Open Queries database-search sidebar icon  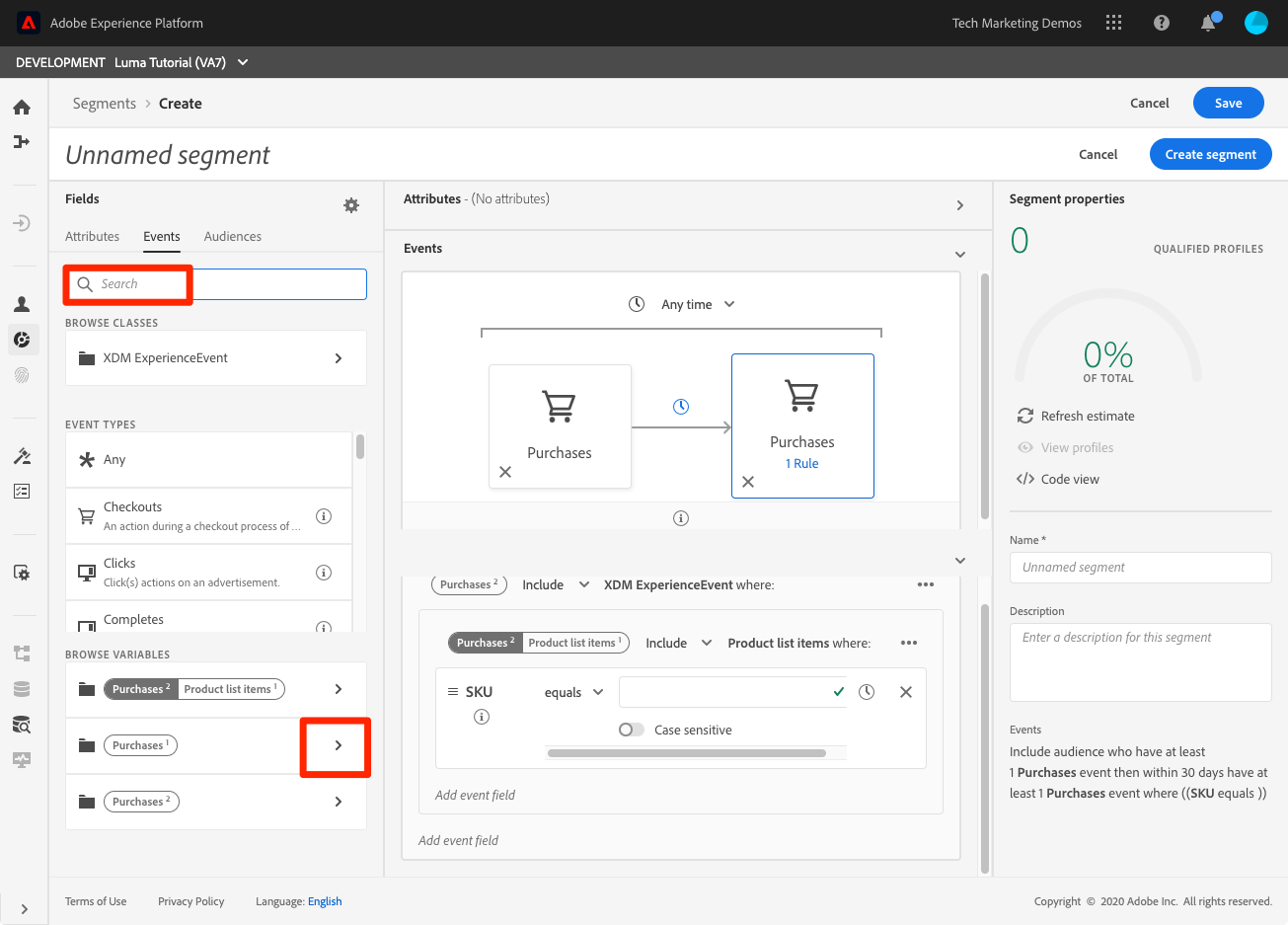click(x=22, y=725)
